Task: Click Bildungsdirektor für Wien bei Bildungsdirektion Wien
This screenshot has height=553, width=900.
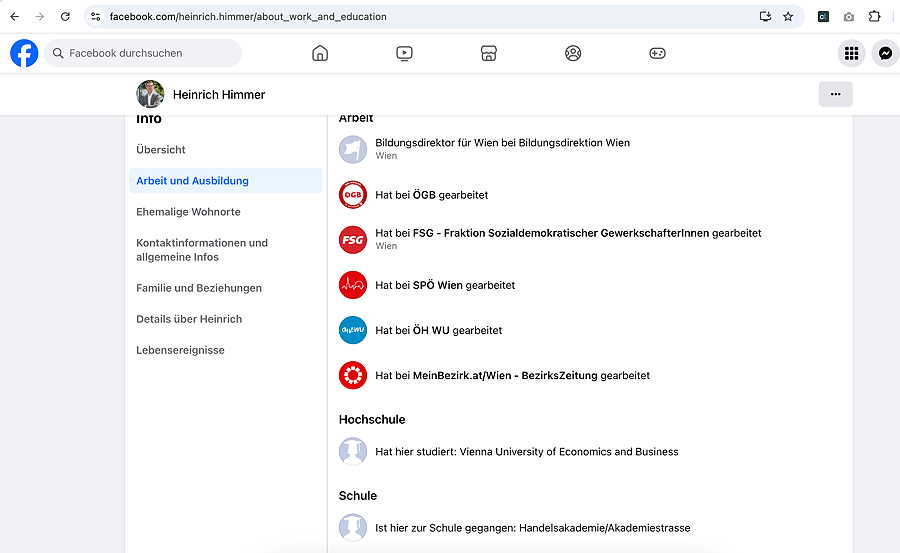Action: pyautogui.click(x=502, y=142)
